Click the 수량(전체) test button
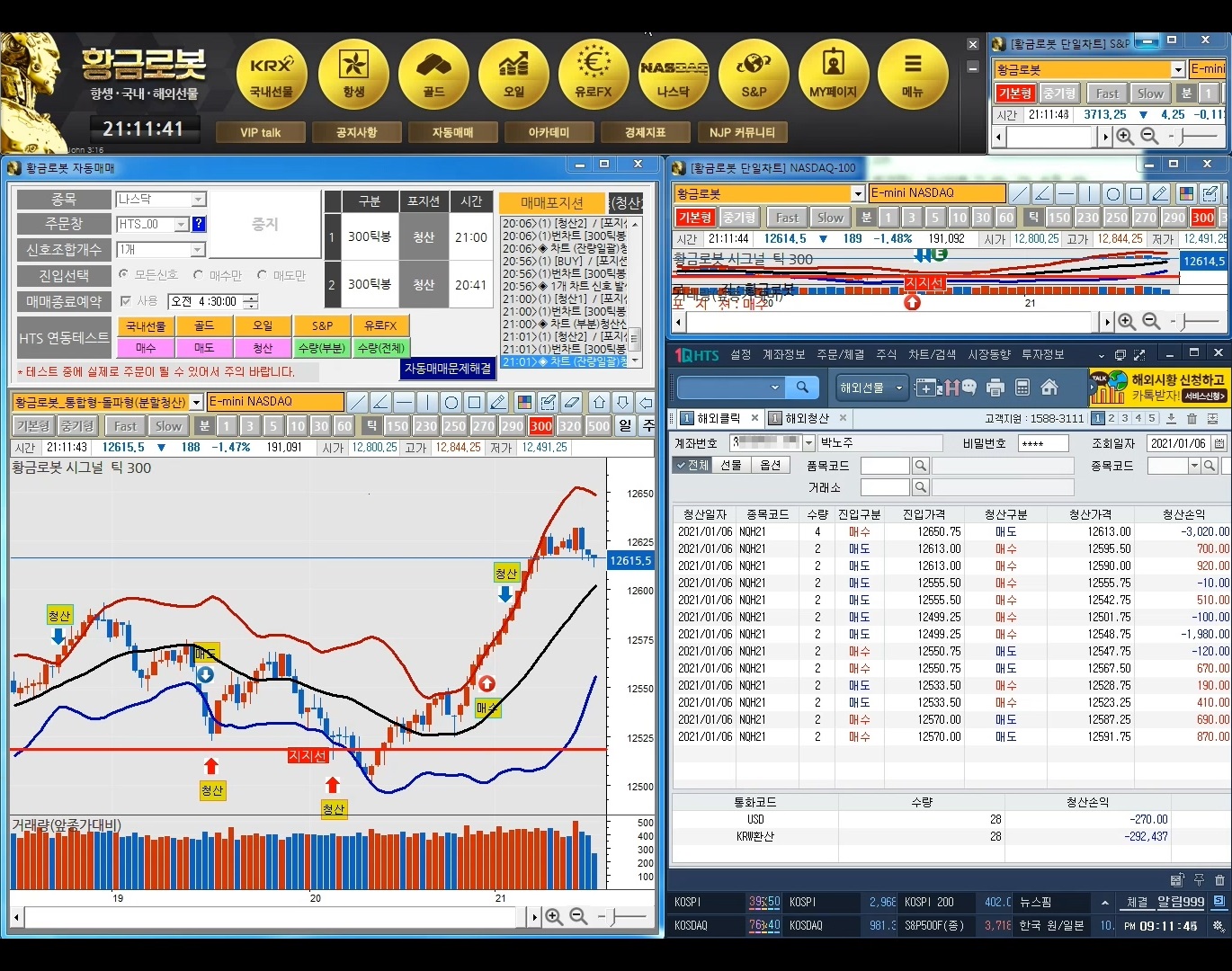Image resolution: width=1232 pixels, height=971 pixels. 380,348
